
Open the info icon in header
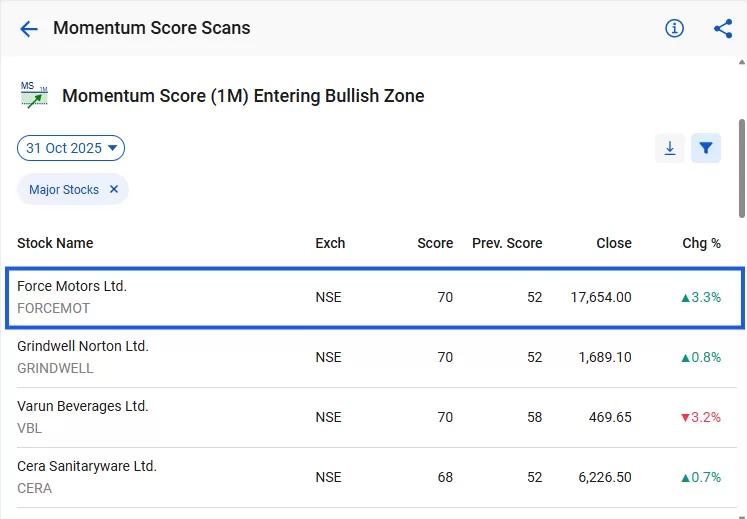point(674,28)
